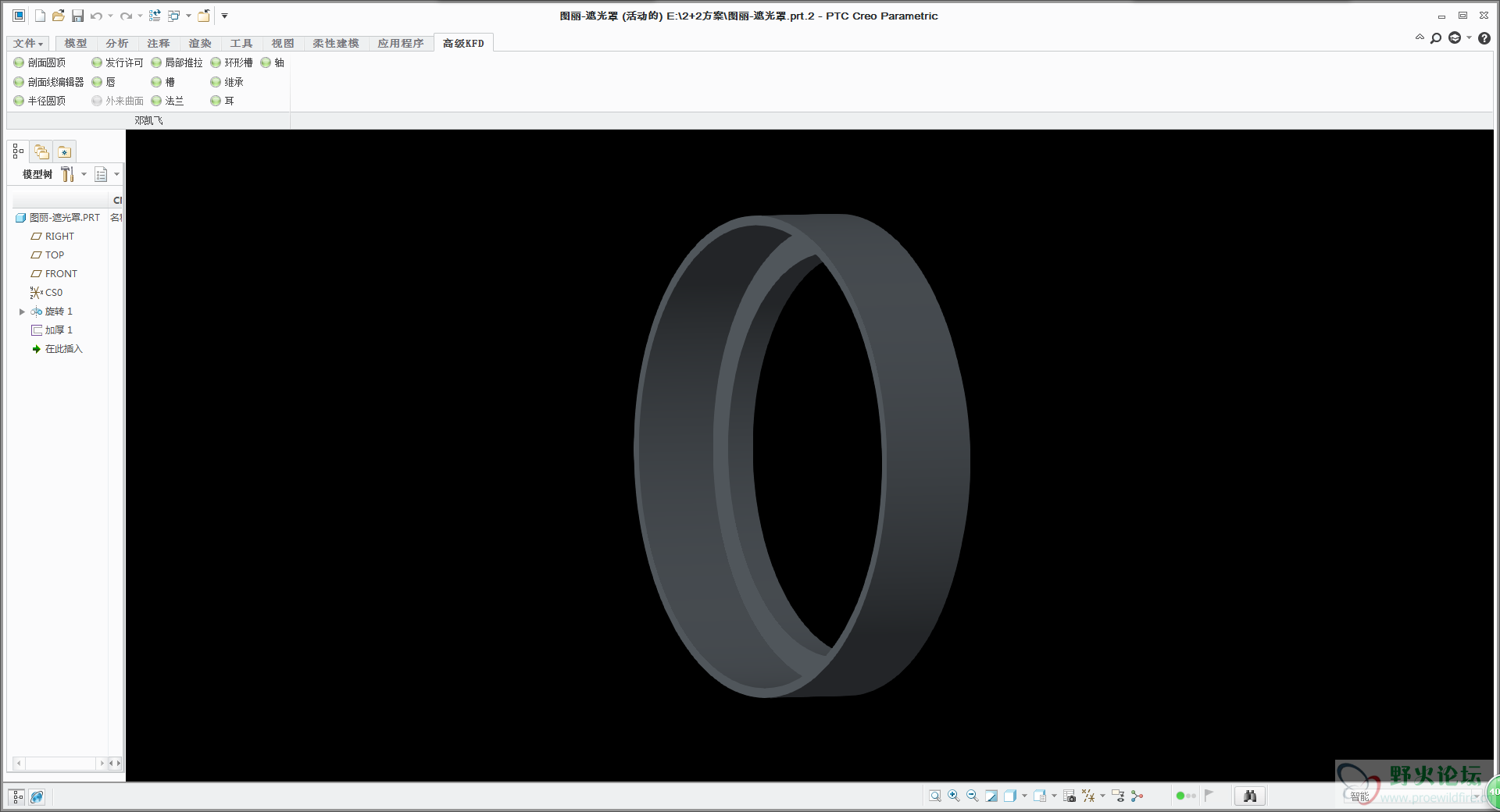Undo the last action
The height and width of the screenshot is (812, 1500).
click(x=96, y=16)
